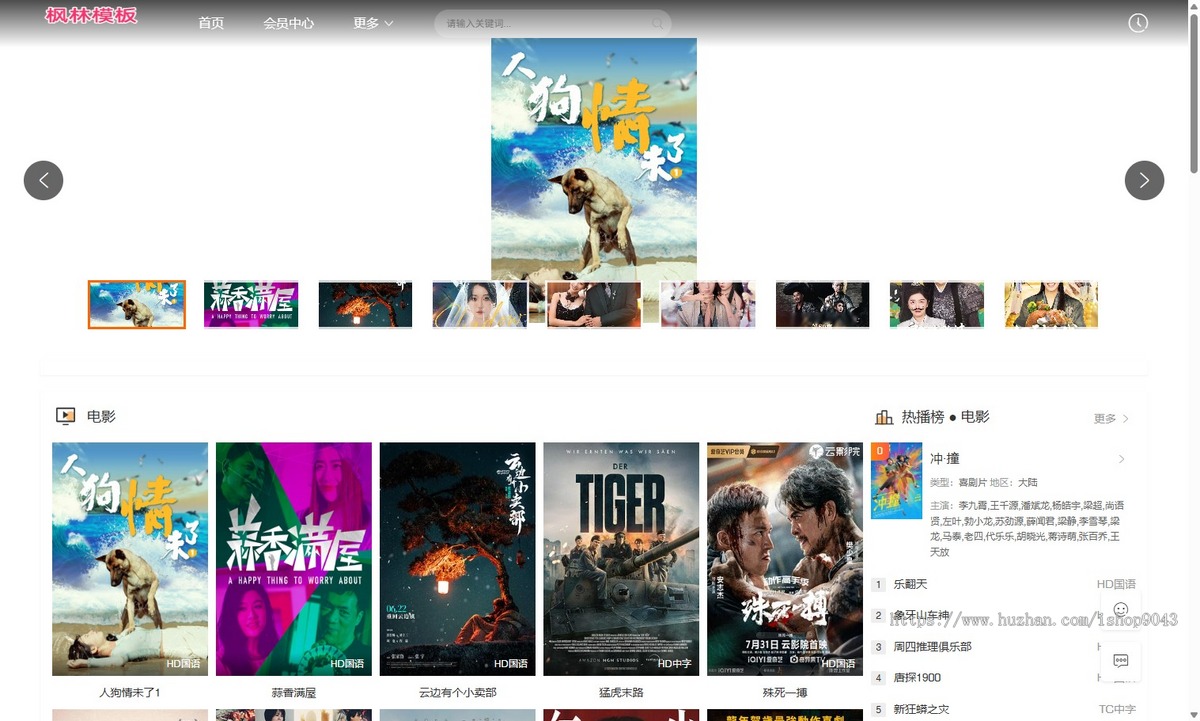Open the 殊死一搏 movie poster
This screenshot has height=721, width=1200.
coord(785,559)
